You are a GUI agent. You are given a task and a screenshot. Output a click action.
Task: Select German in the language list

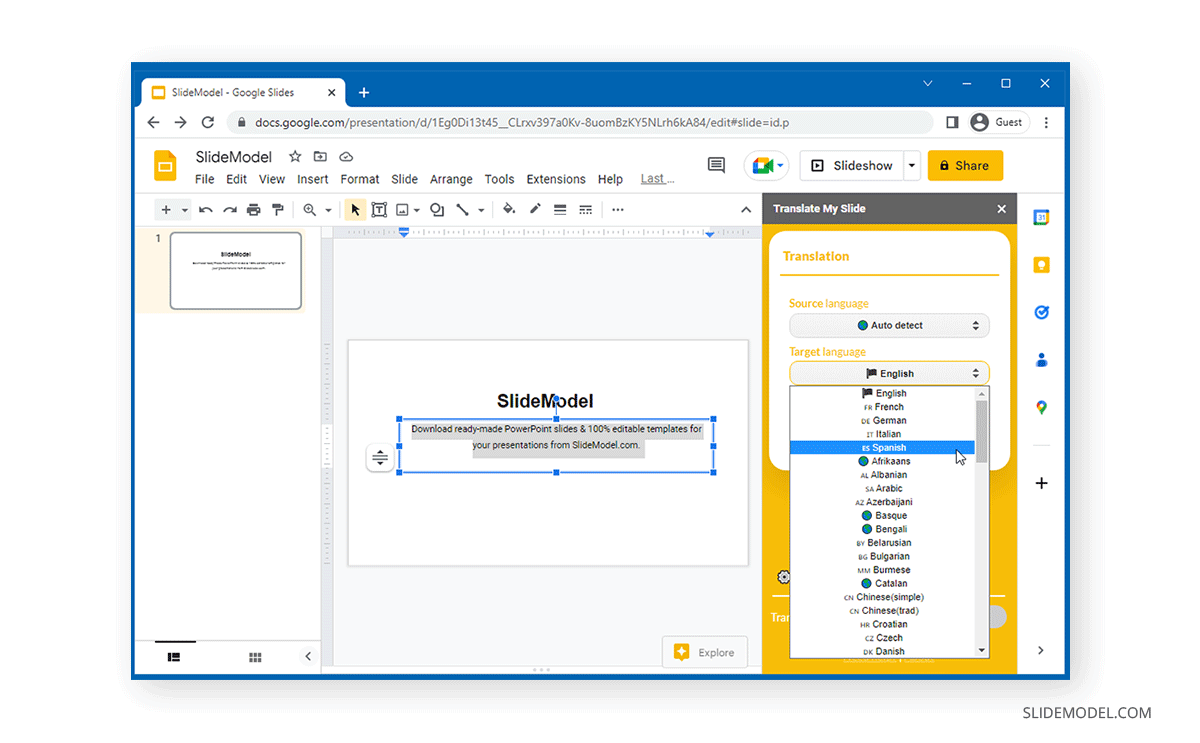pos(882,421)
